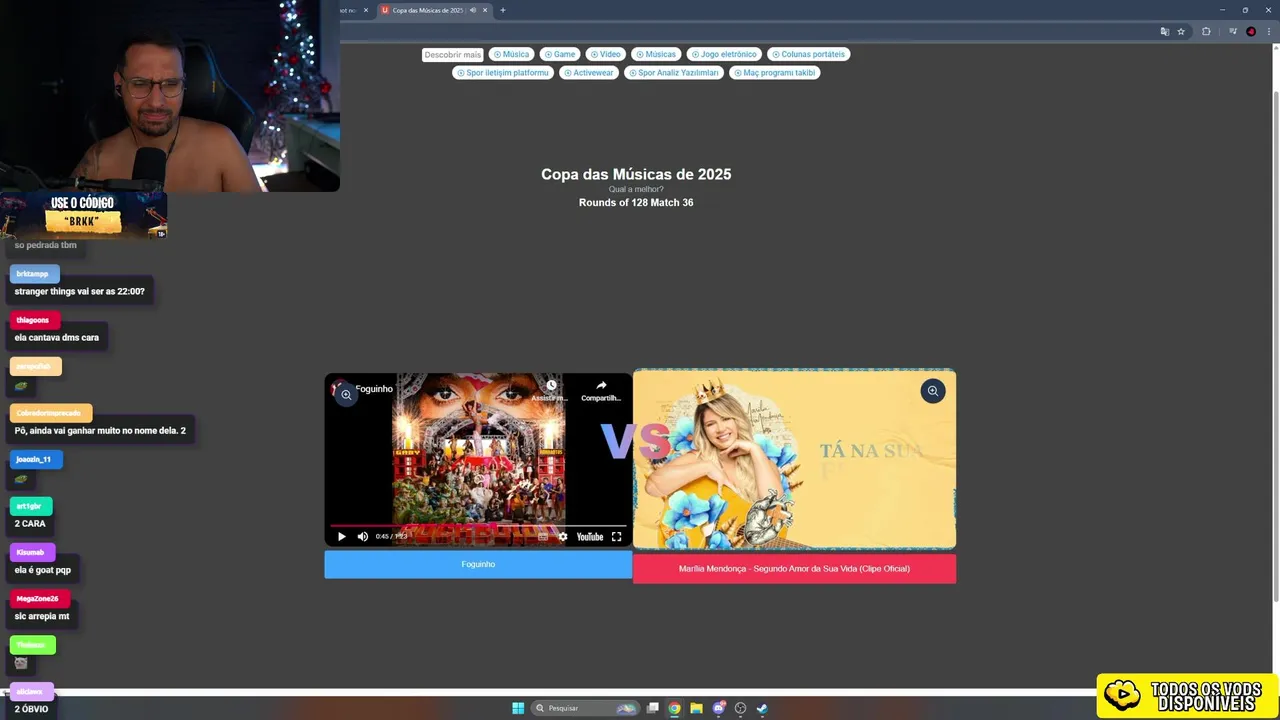This screenshot has width=1280, height=720.
Task: Open the Game suggestion chip
Action: click(x=560, y=54)
